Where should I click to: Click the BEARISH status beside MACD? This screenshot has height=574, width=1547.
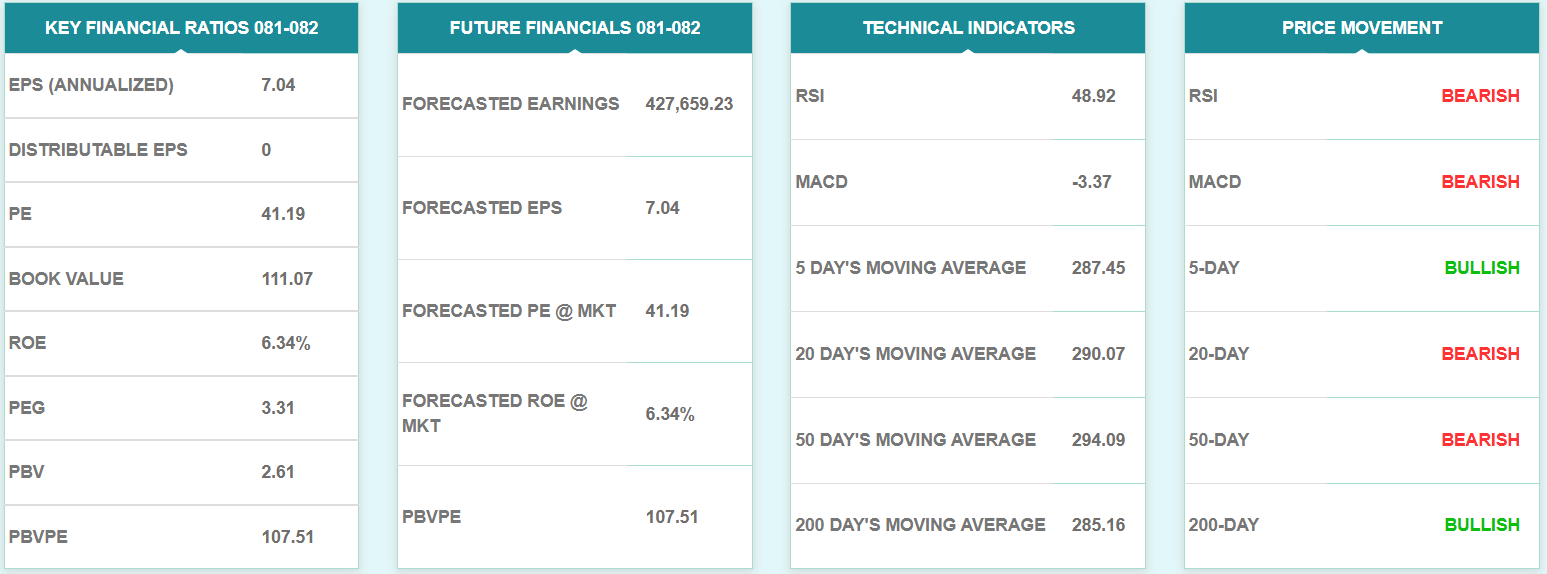pos(1480,182)
